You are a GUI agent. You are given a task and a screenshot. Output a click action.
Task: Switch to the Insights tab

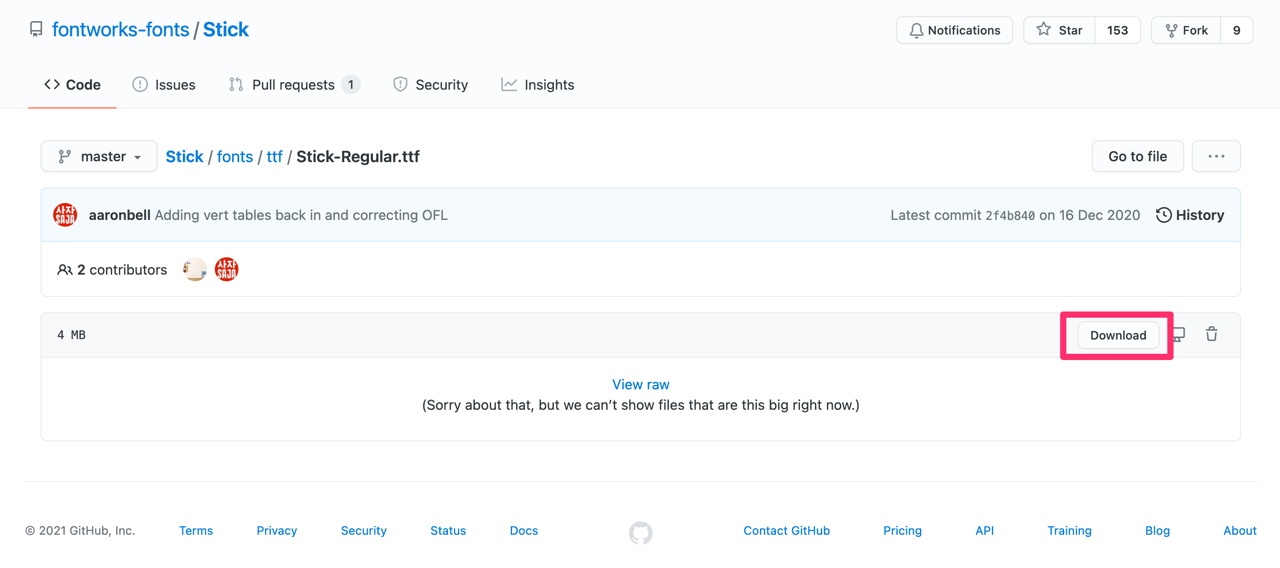(538, 85)
